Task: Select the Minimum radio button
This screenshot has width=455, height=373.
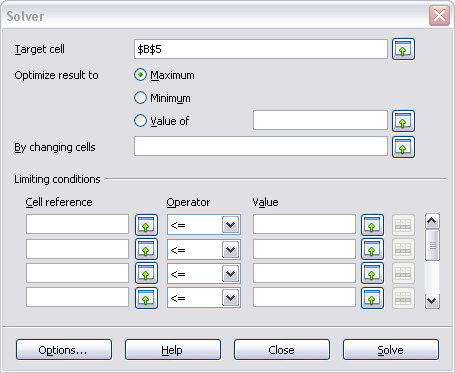Action: pyautogui.click(x=140, y=98)
